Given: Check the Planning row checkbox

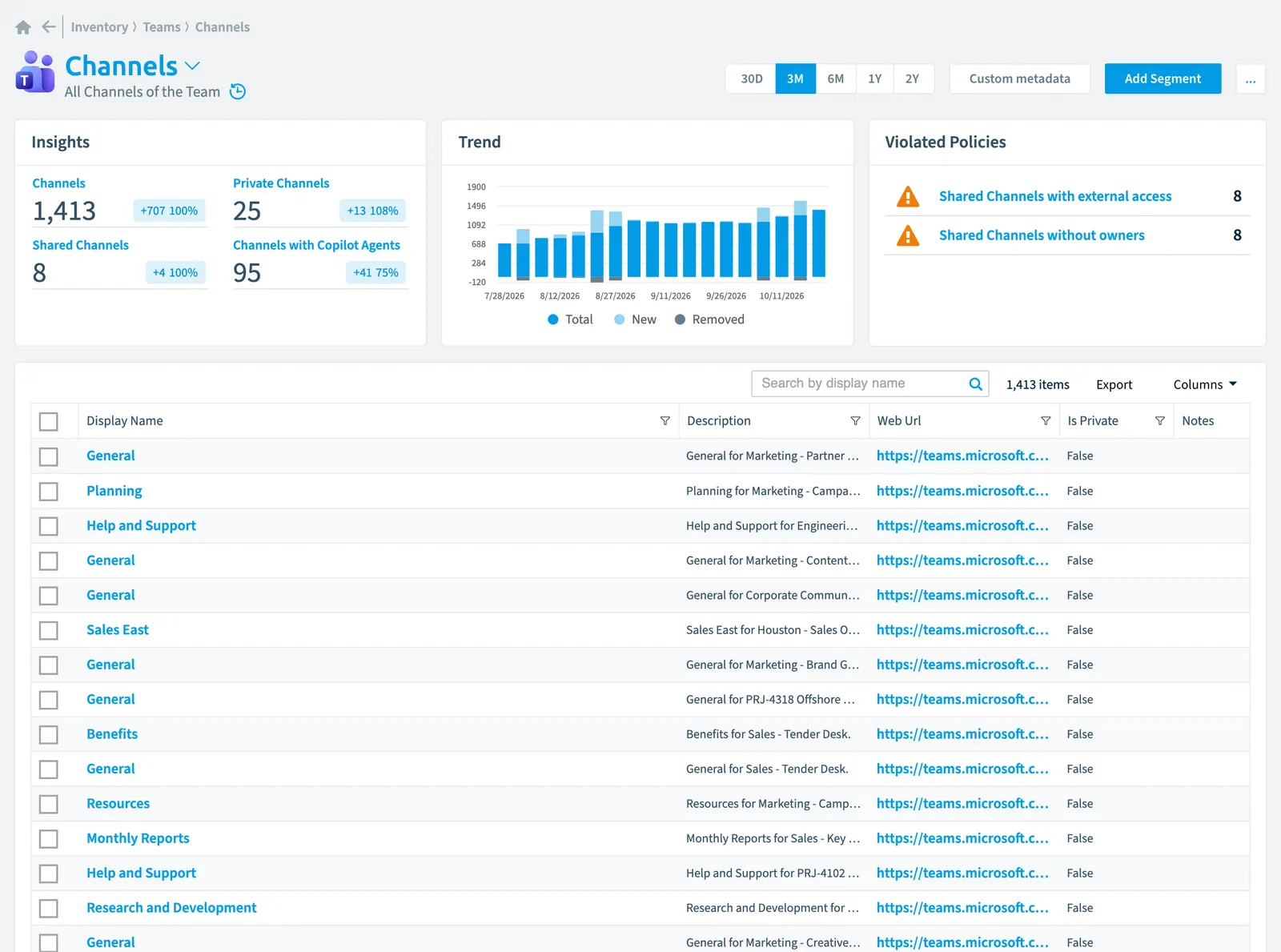Looking at the screenshot, I should (49, 491).
